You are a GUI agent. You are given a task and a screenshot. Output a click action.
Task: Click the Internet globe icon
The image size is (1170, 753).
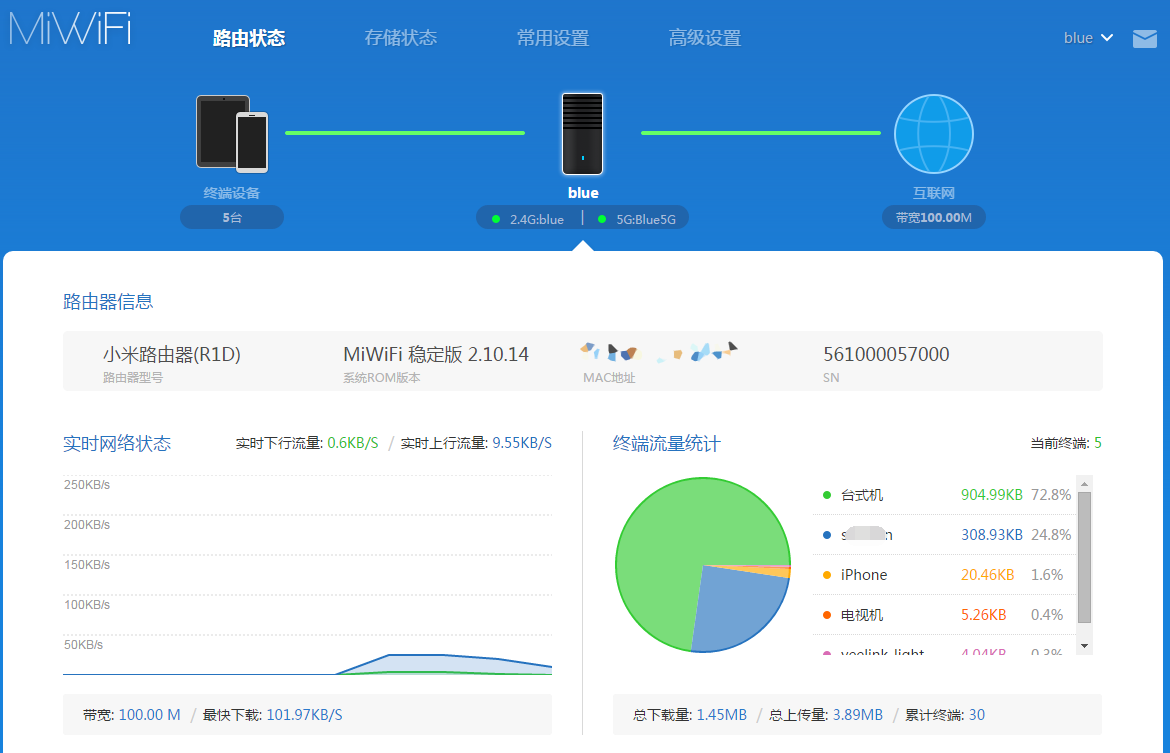click(933, 133)
